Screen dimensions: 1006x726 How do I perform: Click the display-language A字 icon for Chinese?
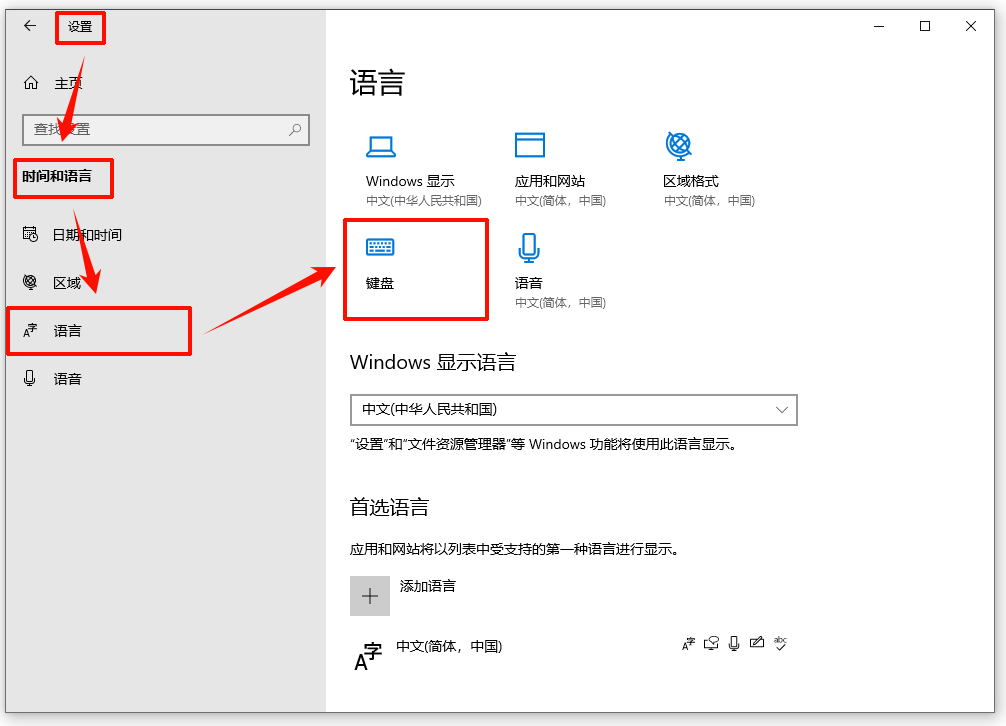click(687, 643)
